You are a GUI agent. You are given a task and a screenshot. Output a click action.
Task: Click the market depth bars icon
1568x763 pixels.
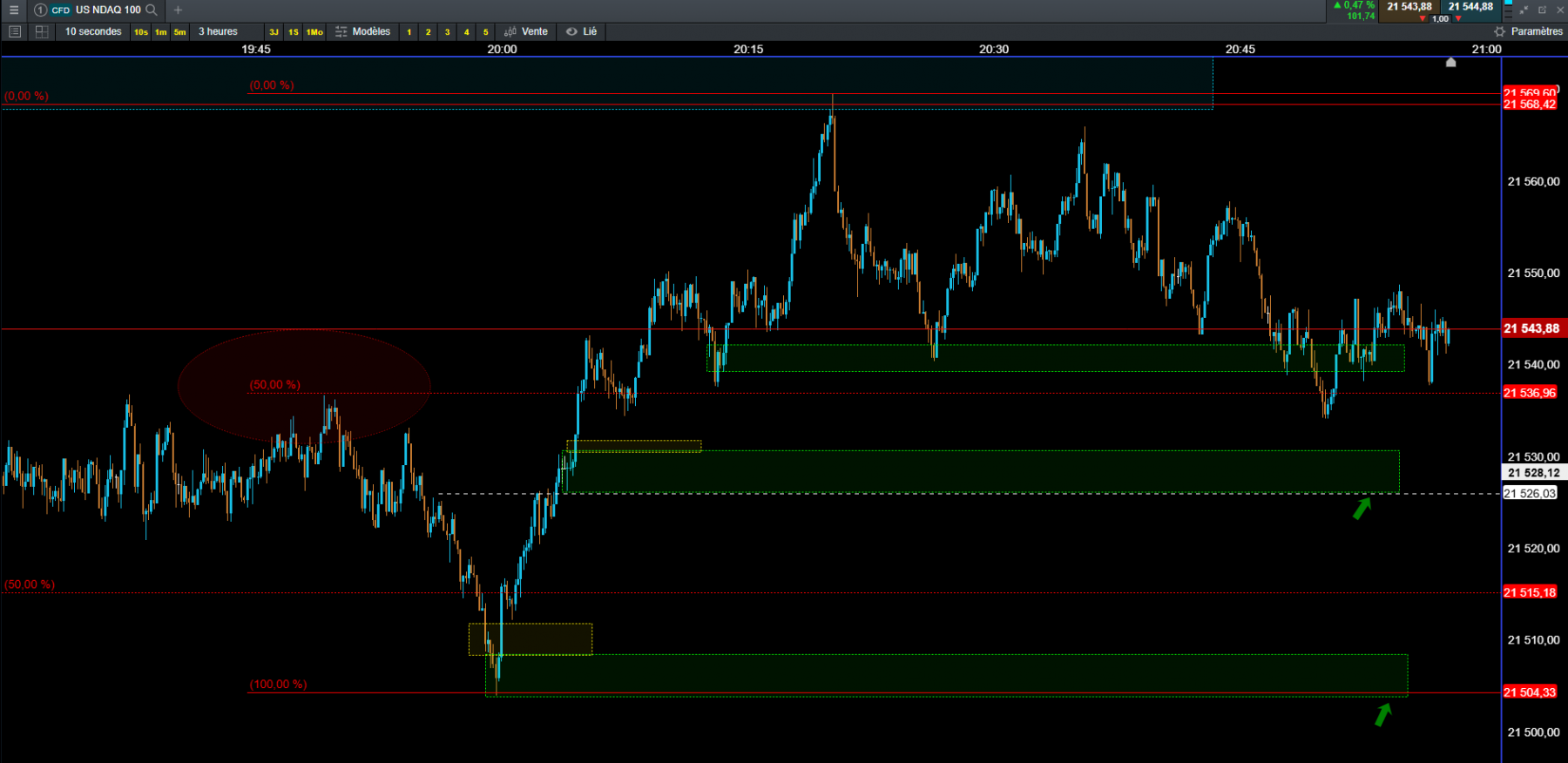[x=1508, y=10]
